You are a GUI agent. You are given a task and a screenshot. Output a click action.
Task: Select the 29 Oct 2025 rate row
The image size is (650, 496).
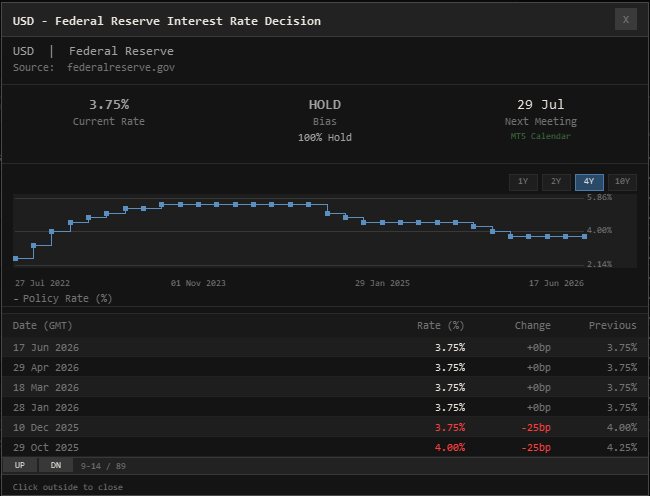(x=325, y=447)
